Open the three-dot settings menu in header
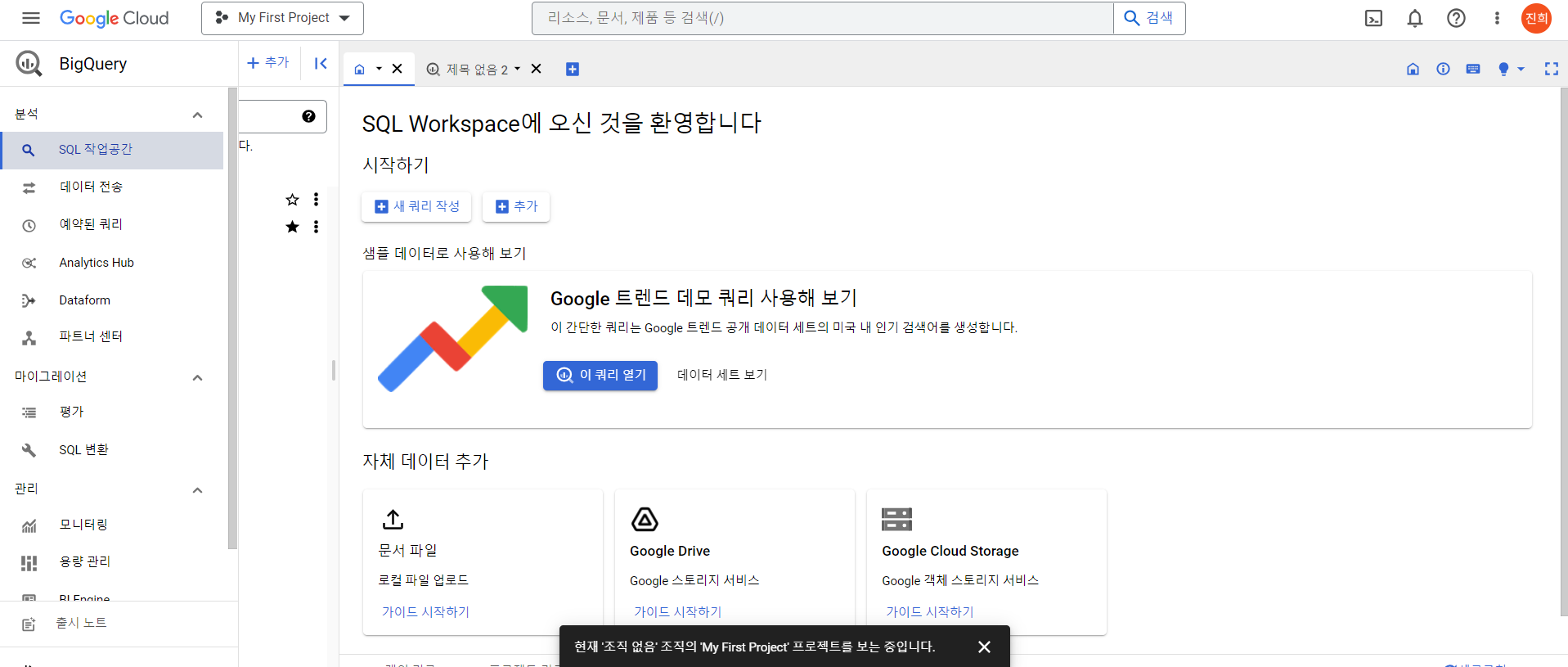The width and height of the screenshot is (1568, 667). click(x=1497, y=18)
